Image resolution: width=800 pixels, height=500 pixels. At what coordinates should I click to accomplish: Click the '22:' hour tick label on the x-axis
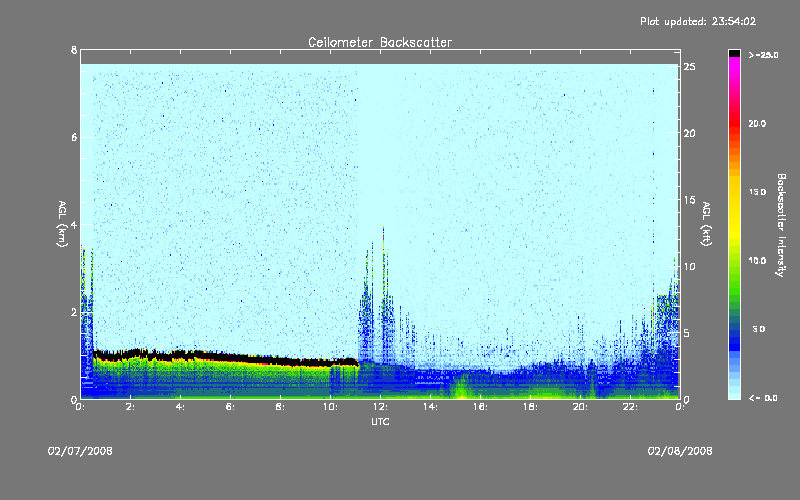click(x=630, y=407)
